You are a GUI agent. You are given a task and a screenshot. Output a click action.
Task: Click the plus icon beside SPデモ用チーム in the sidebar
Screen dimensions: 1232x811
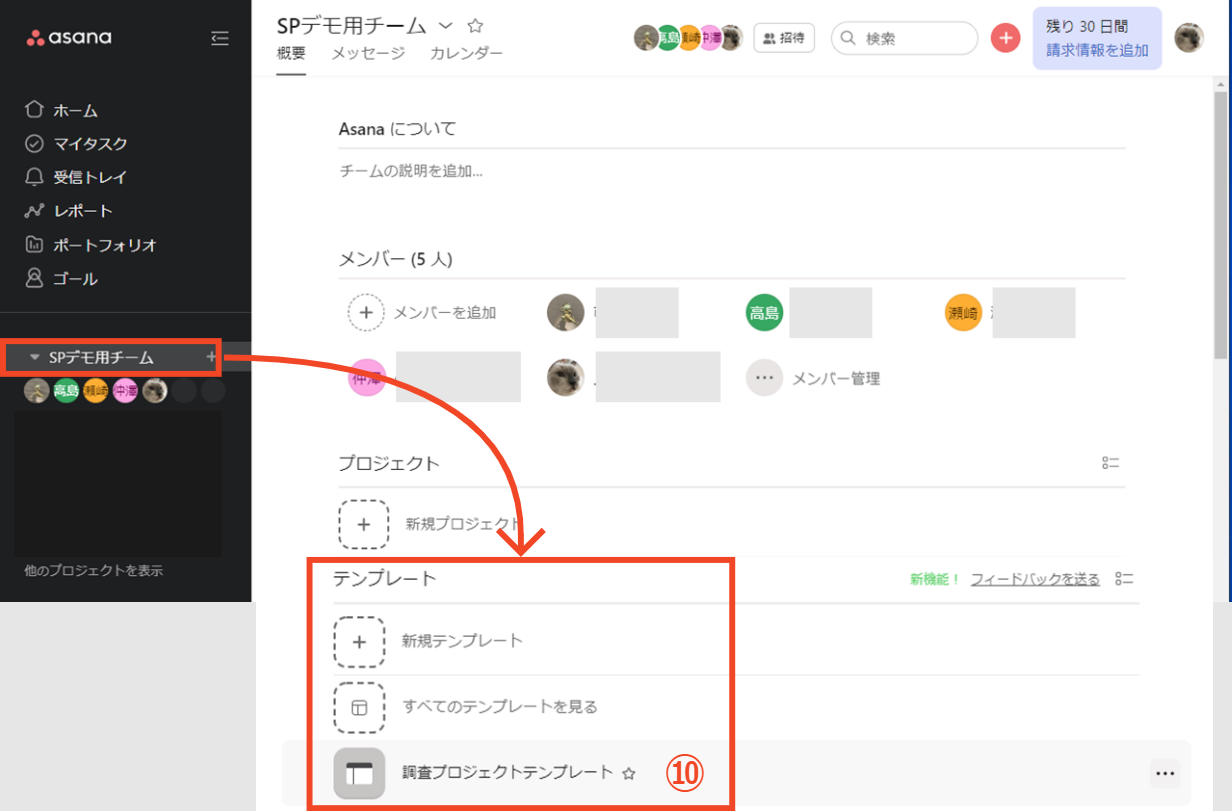tap(210, 356)
